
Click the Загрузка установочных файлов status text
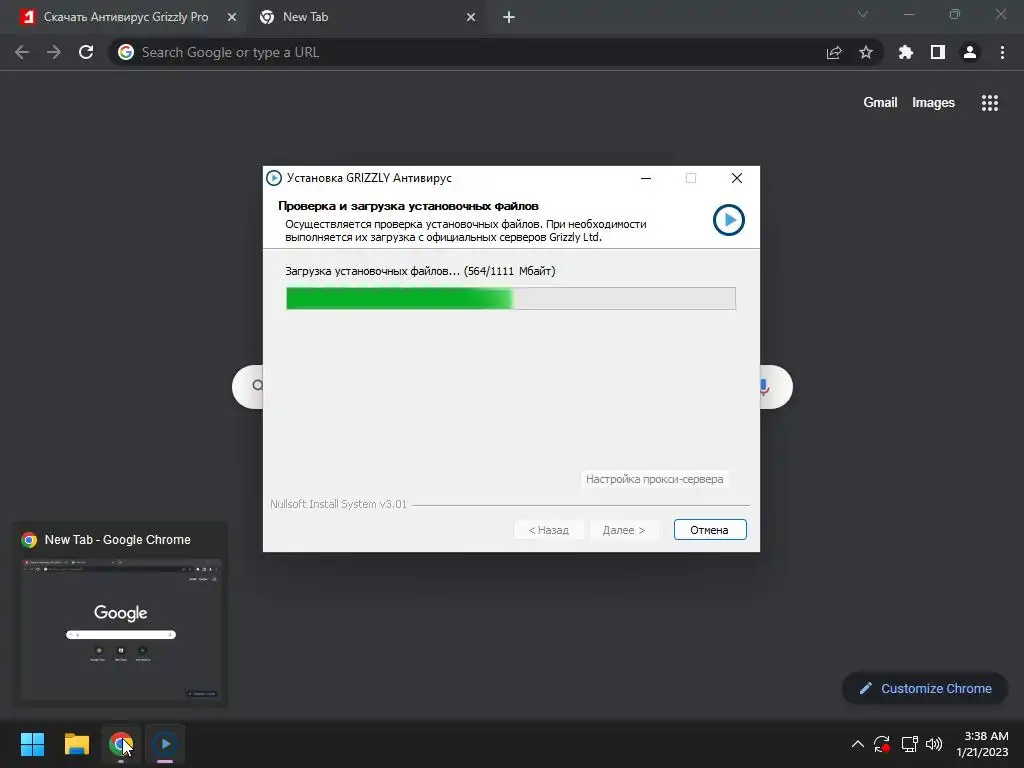(x=420, y=271)
